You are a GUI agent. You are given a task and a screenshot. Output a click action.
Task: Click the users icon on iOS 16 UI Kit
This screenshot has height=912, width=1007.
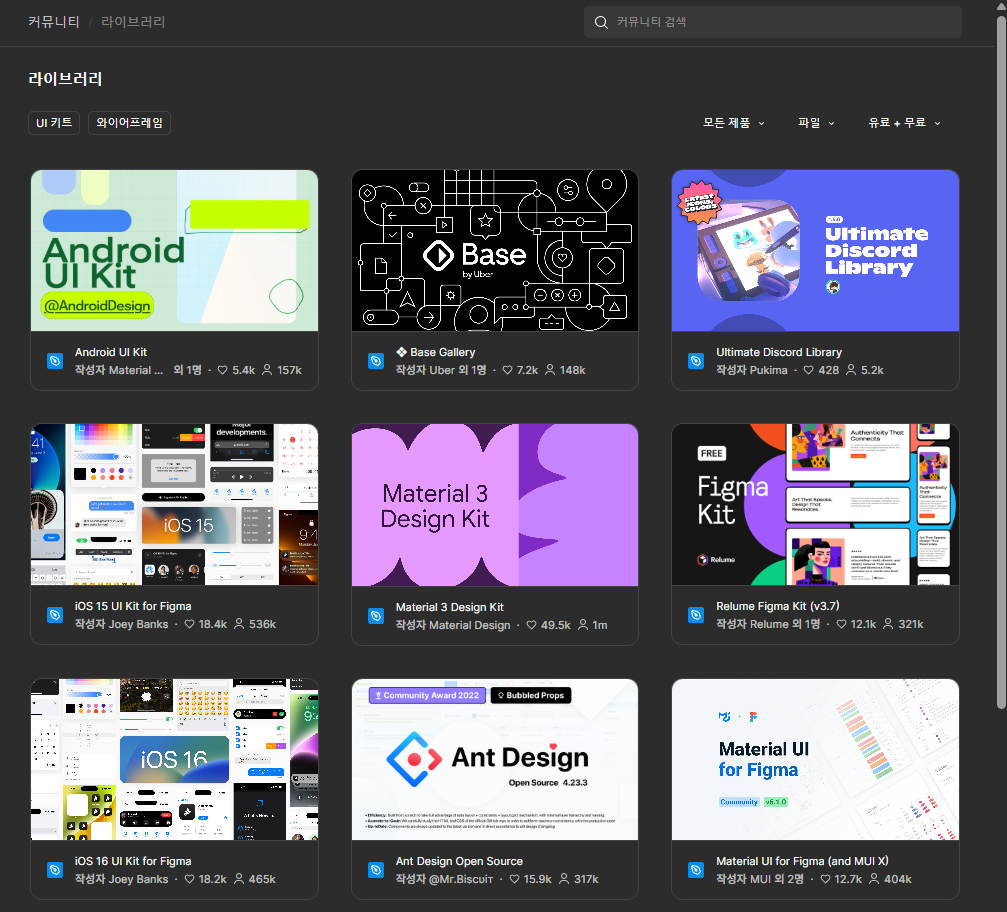click(x=238, y=879)
